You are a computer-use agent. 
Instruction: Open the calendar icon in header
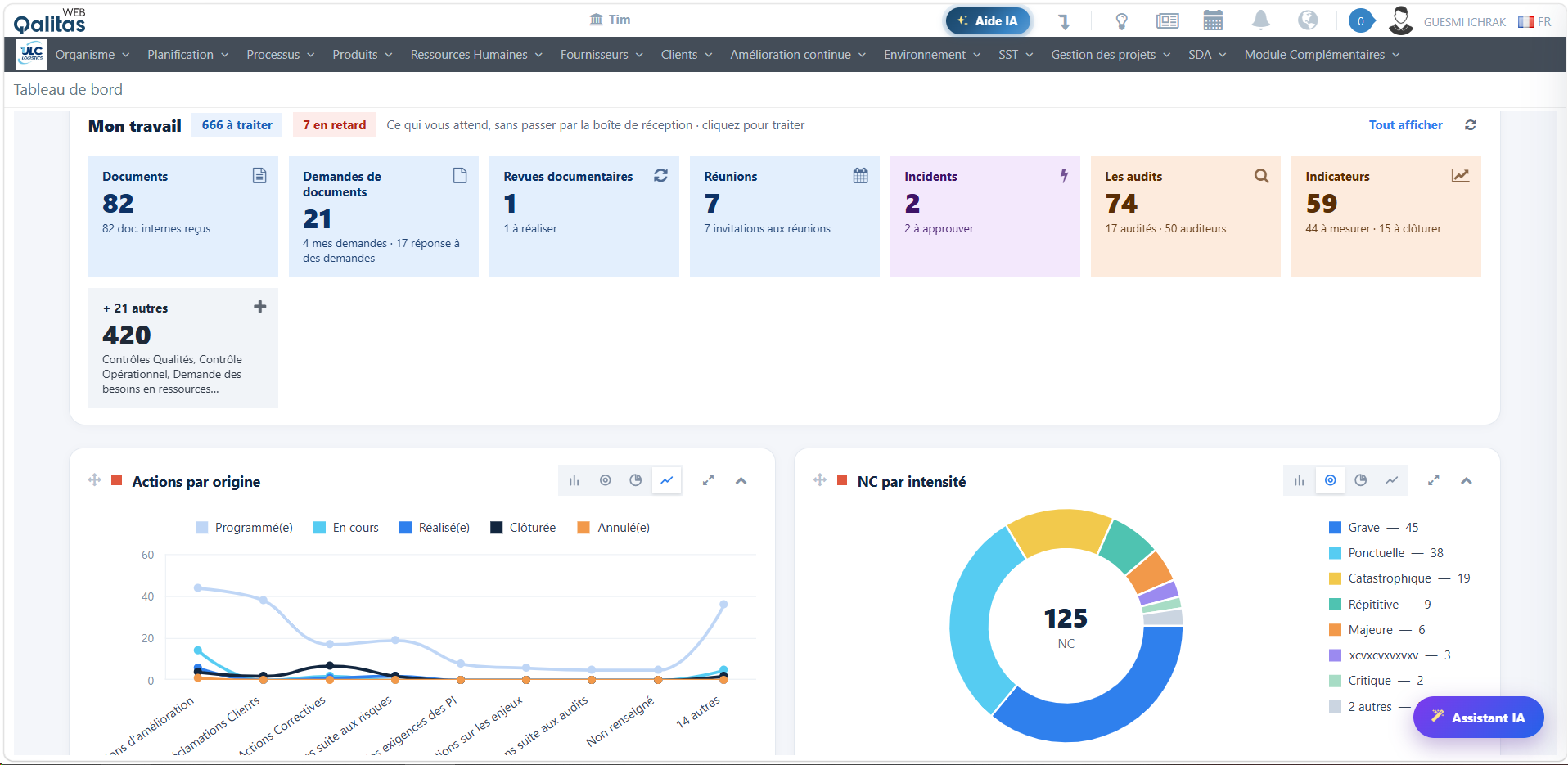[x=1213, y=20]
